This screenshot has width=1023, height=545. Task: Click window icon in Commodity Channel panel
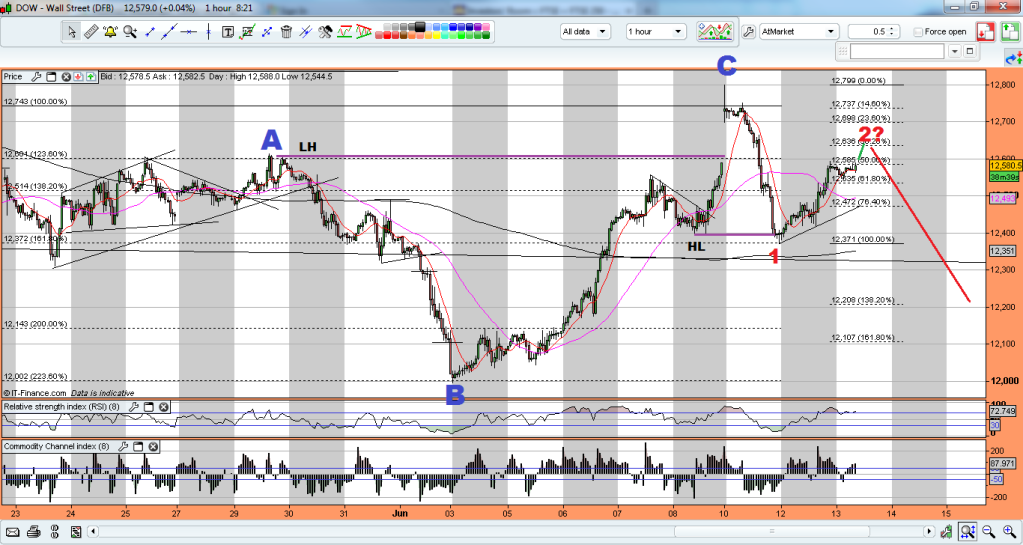[x=138, y=447]
